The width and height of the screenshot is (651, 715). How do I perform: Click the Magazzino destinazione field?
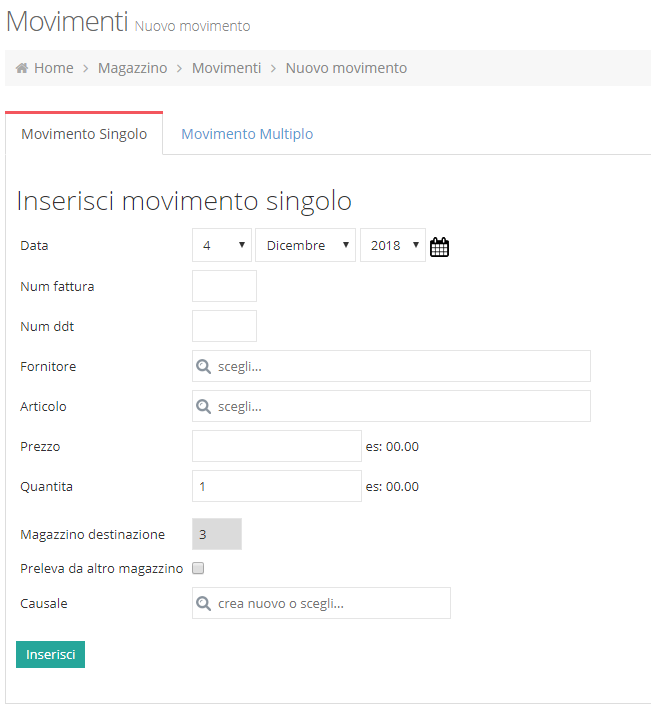217,534
